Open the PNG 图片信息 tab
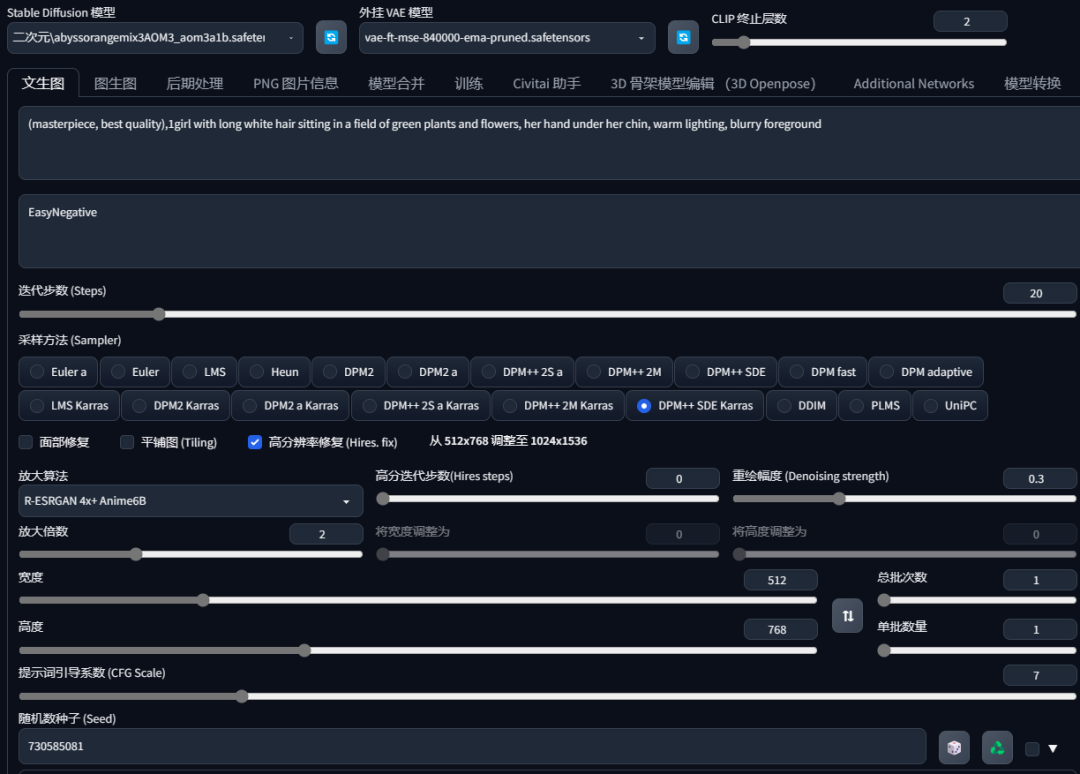The image size is (1080, 774). 295,83
